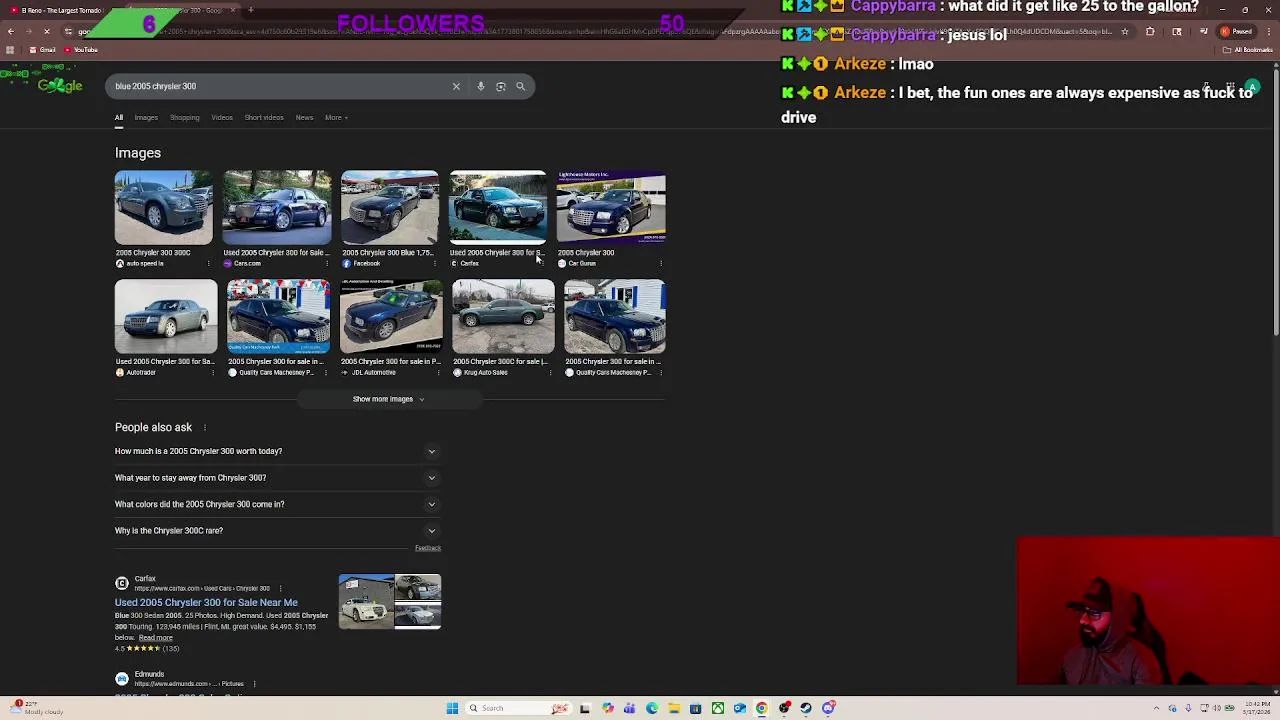Open a new browser tab

click(x=250, y=10)
